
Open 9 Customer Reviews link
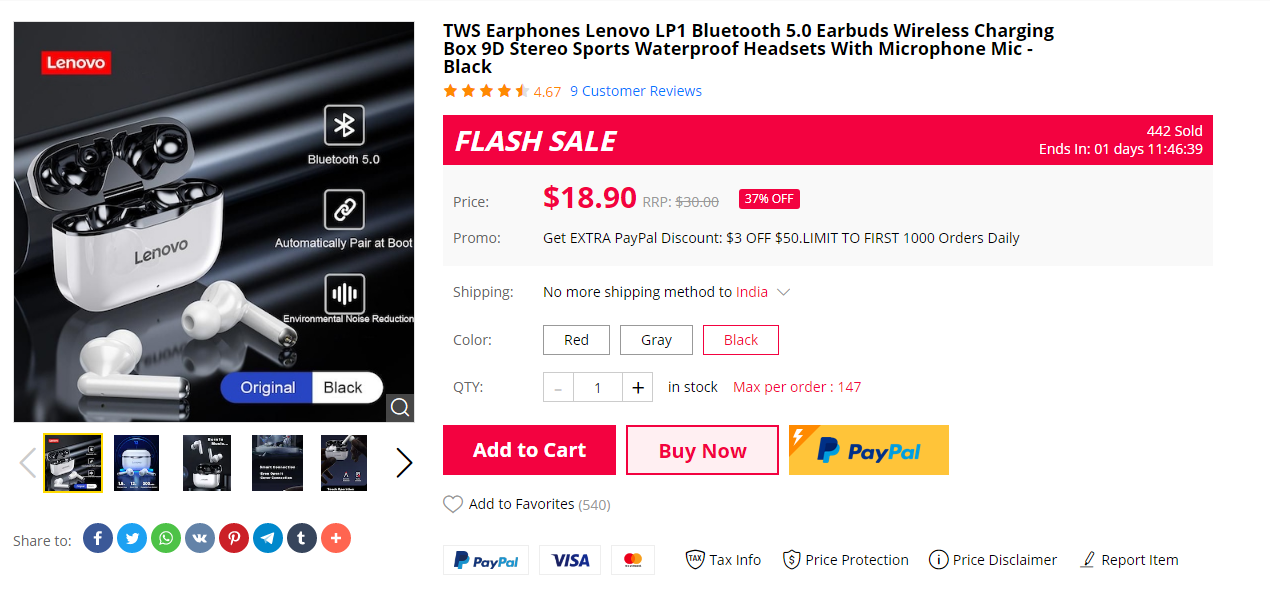(636, 91)
